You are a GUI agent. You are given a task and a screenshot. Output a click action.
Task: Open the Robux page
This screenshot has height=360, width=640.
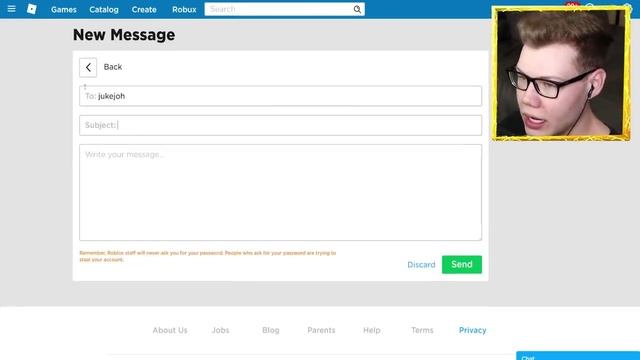pyautogui.click(x=184, y=9)
